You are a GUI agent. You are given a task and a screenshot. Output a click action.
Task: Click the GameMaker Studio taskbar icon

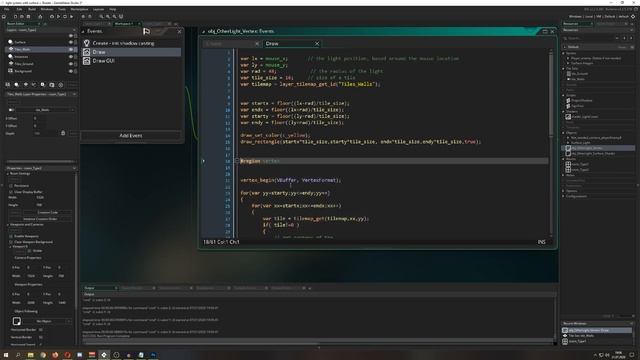point(104,355)
